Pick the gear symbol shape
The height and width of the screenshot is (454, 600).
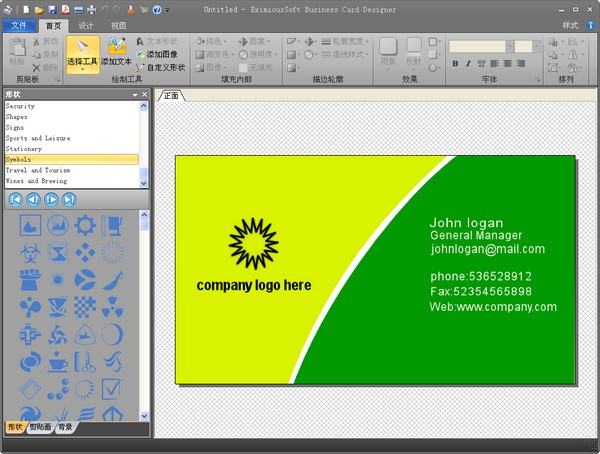(x=85, y=225)
